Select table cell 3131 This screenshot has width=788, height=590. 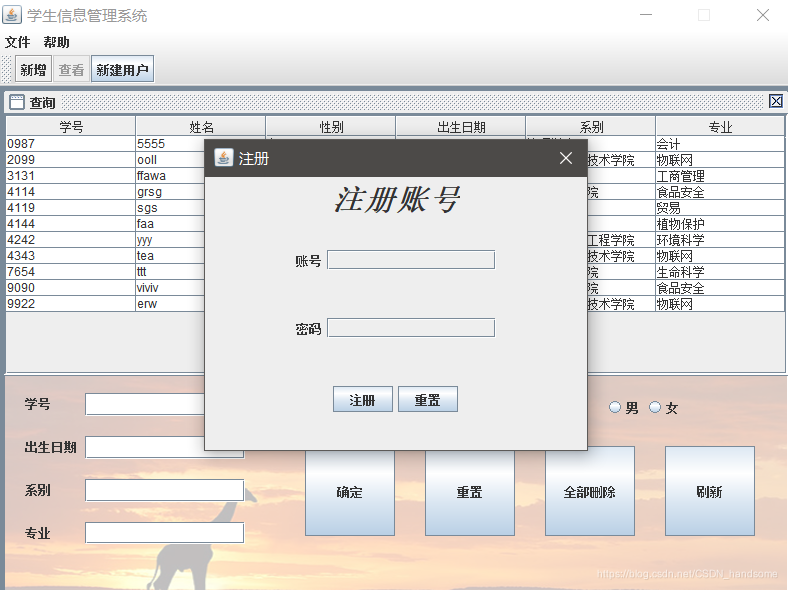pos(71,176)
